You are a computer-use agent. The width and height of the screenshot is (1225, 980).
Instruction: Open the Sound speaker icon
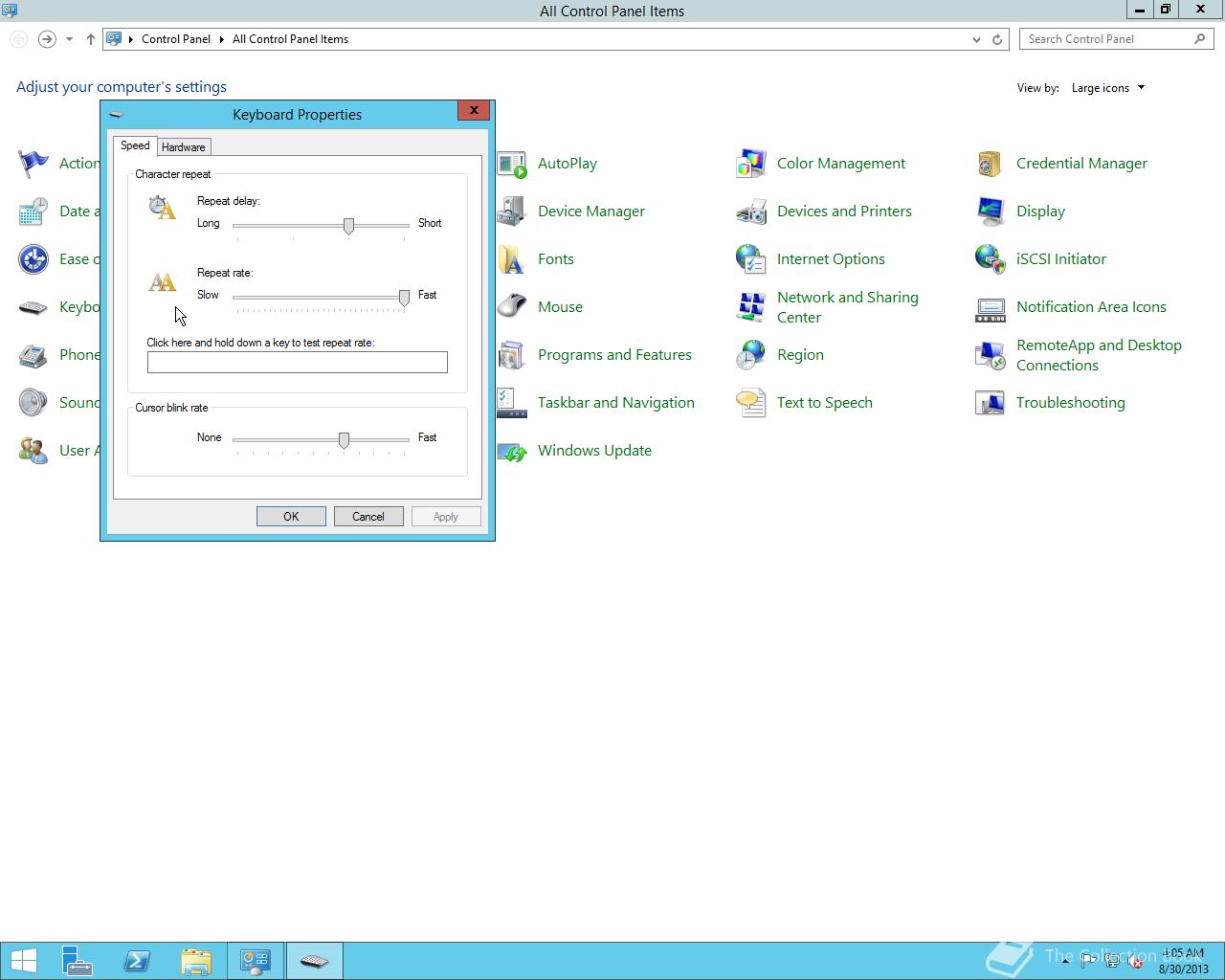tap(33, 403)
